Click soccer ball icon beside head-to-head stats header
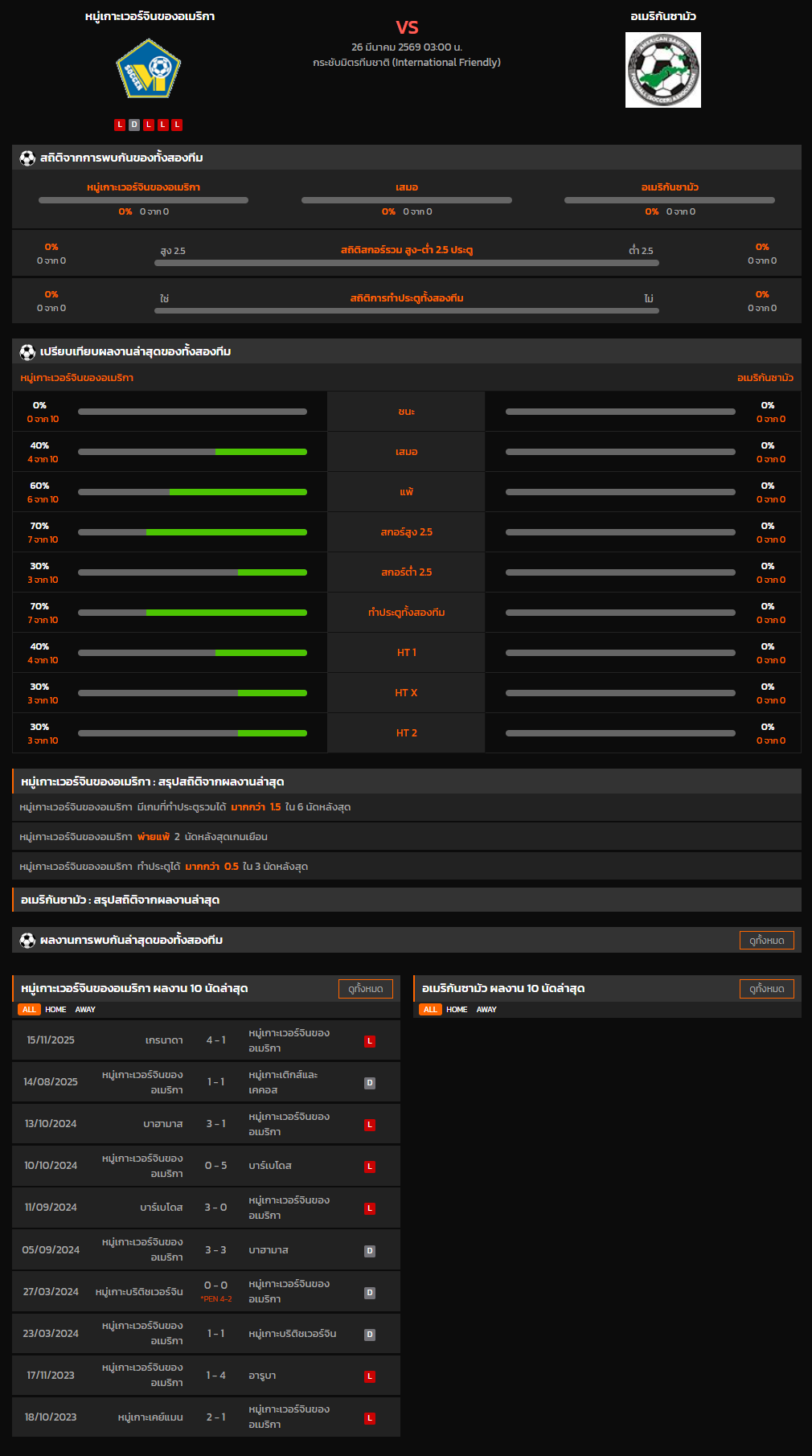812x1456 pixels. (27, 158)
